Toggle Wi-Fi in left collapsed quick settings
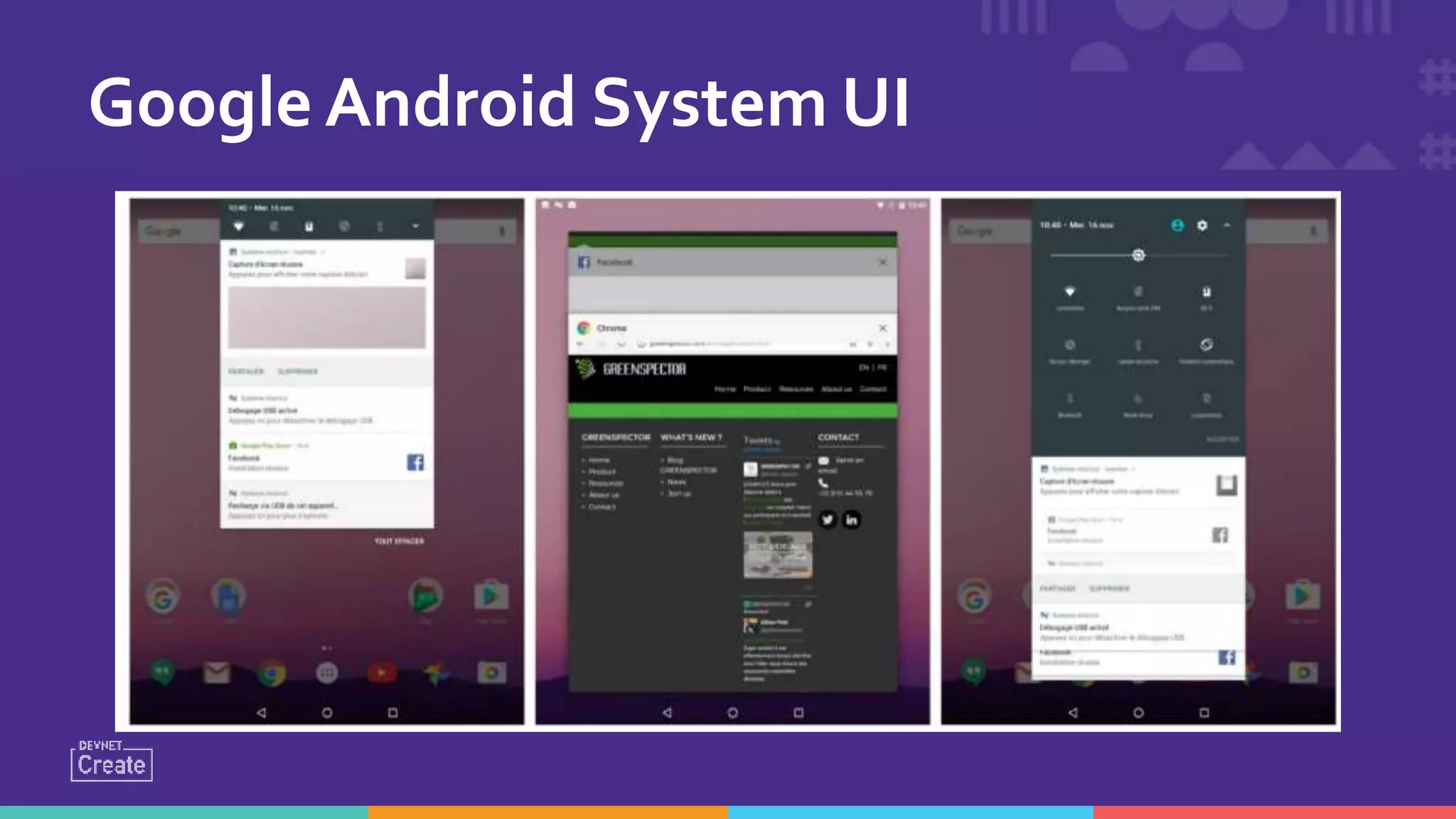 point(239,226)
